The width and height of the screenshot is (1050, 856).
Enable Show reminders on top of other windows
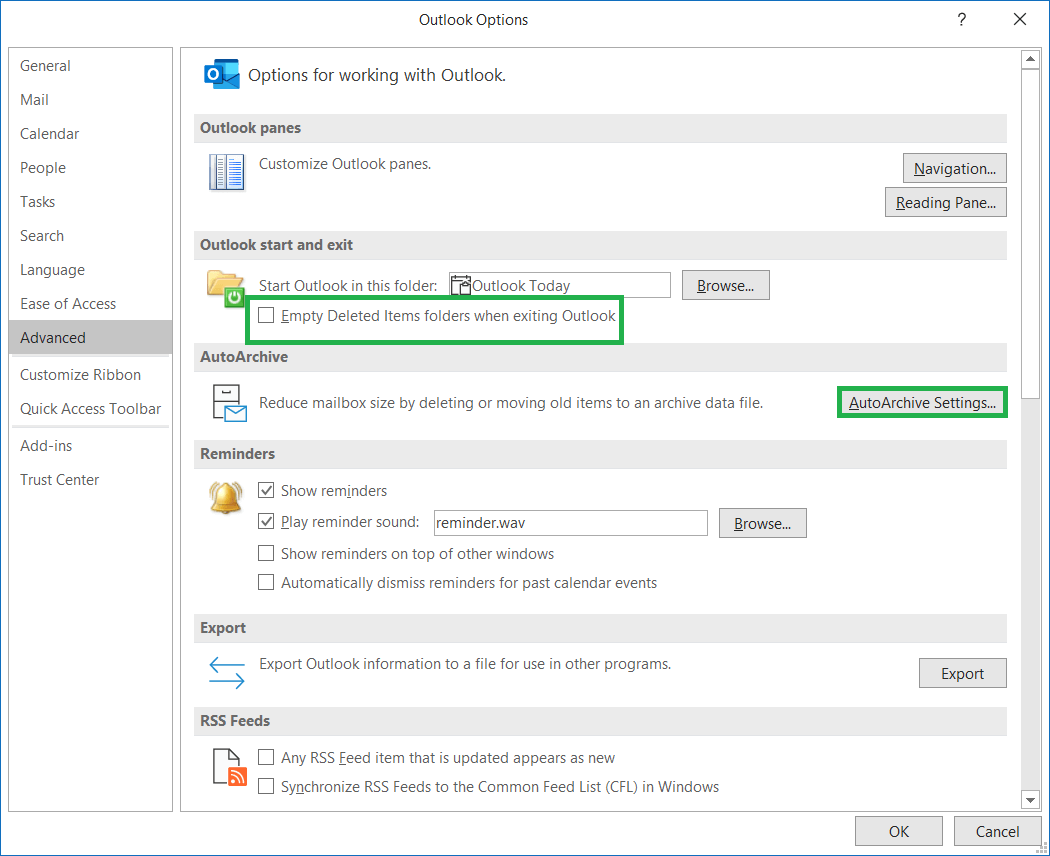pyautogui.click(x=266, y=553)
